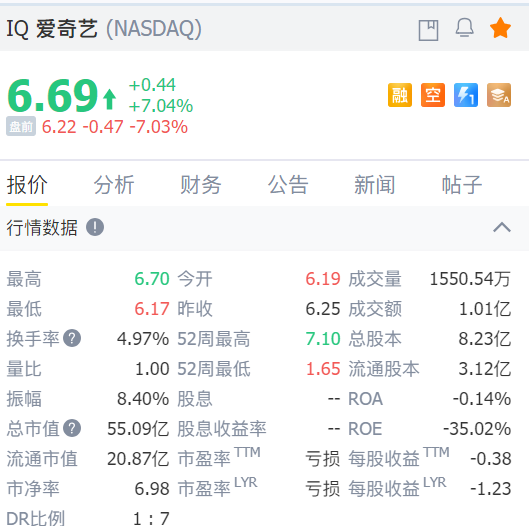This screenshot has height=526, width=529.
Task: Click the 今开 value 6.19
Action: [323, 279]
